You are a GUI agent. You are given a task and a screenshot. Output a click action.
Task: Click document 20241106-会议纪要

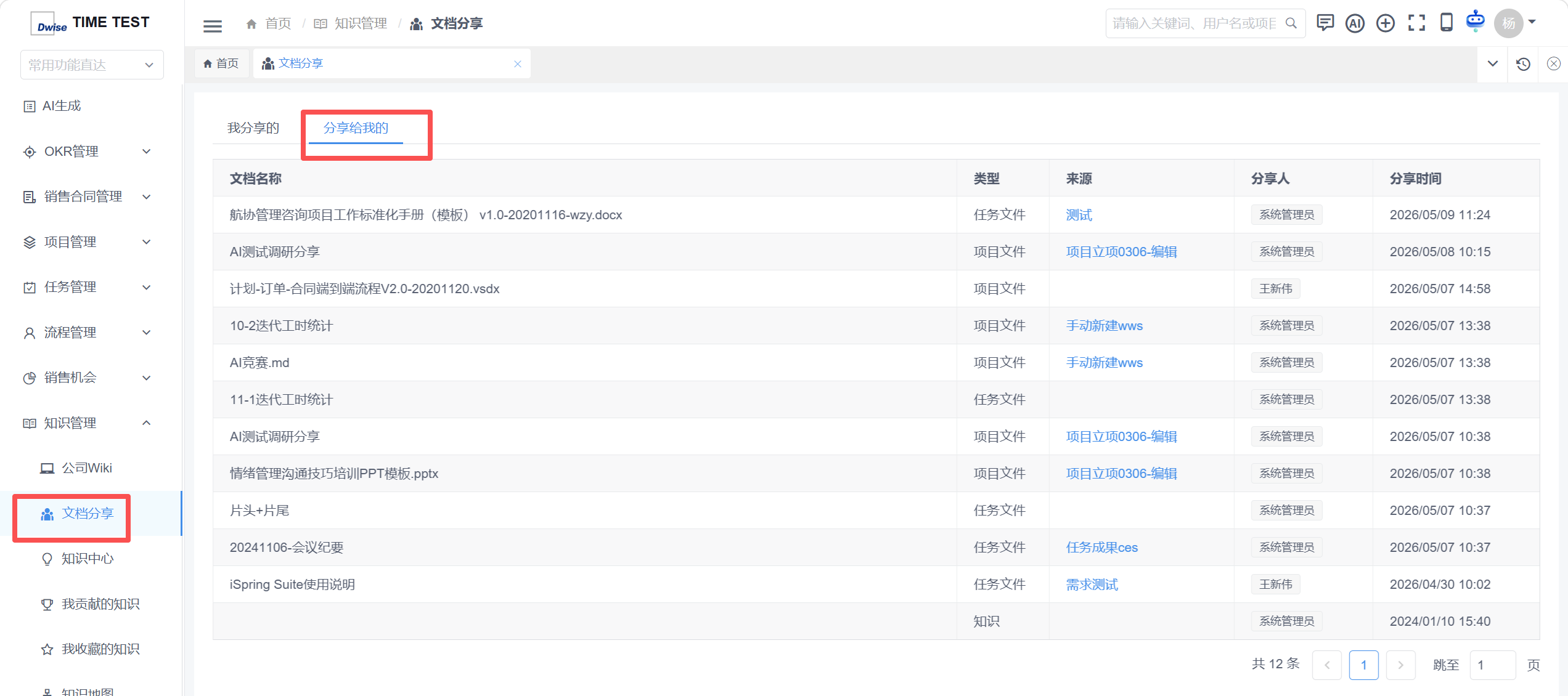click(287, 548)
